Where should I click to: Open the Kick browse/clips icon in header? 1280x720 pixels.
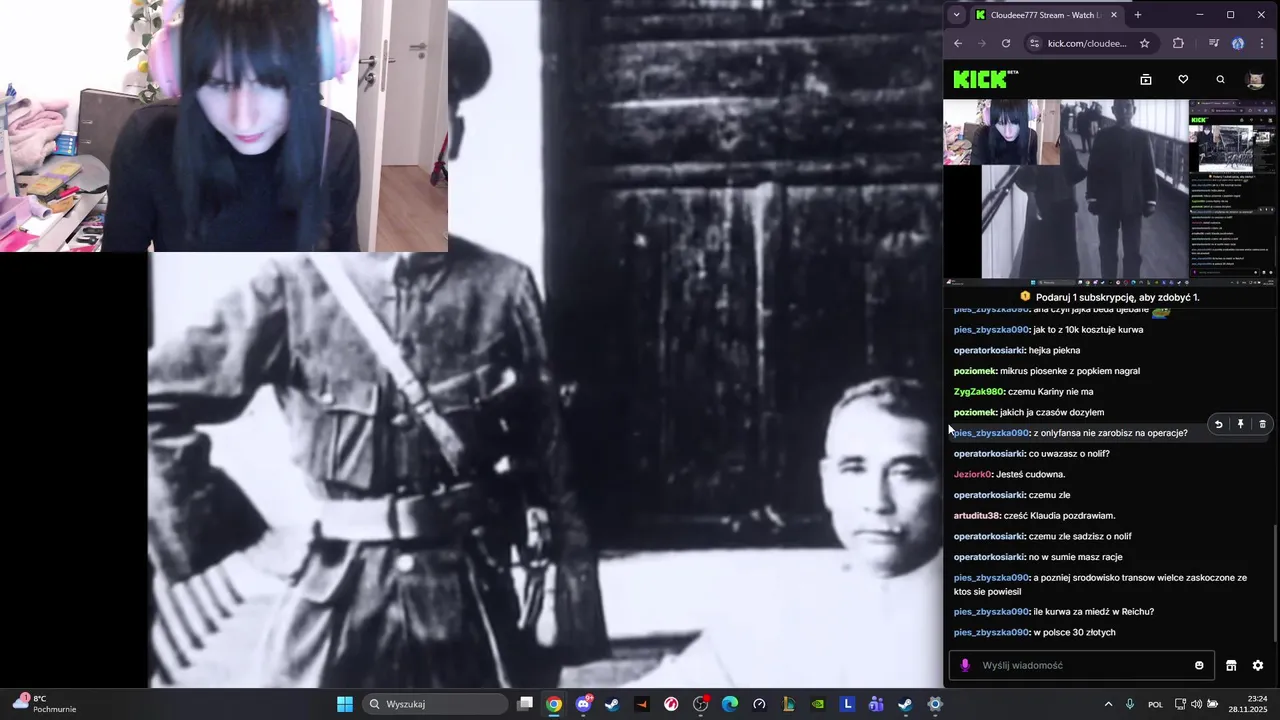pos(1146,80)
